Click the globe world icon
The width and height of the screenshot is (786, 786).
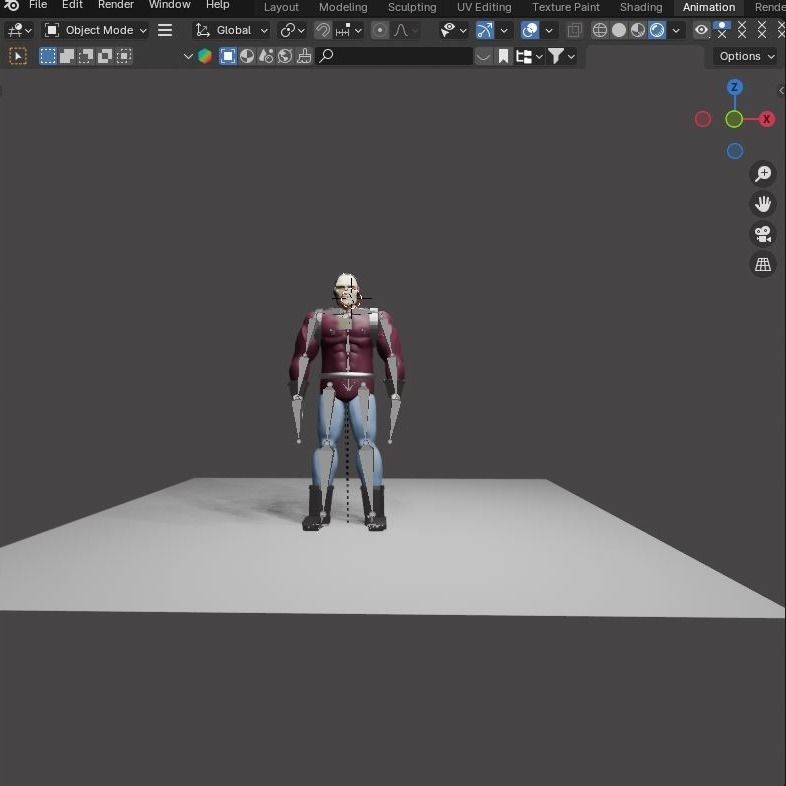click(x=285, y=56)
